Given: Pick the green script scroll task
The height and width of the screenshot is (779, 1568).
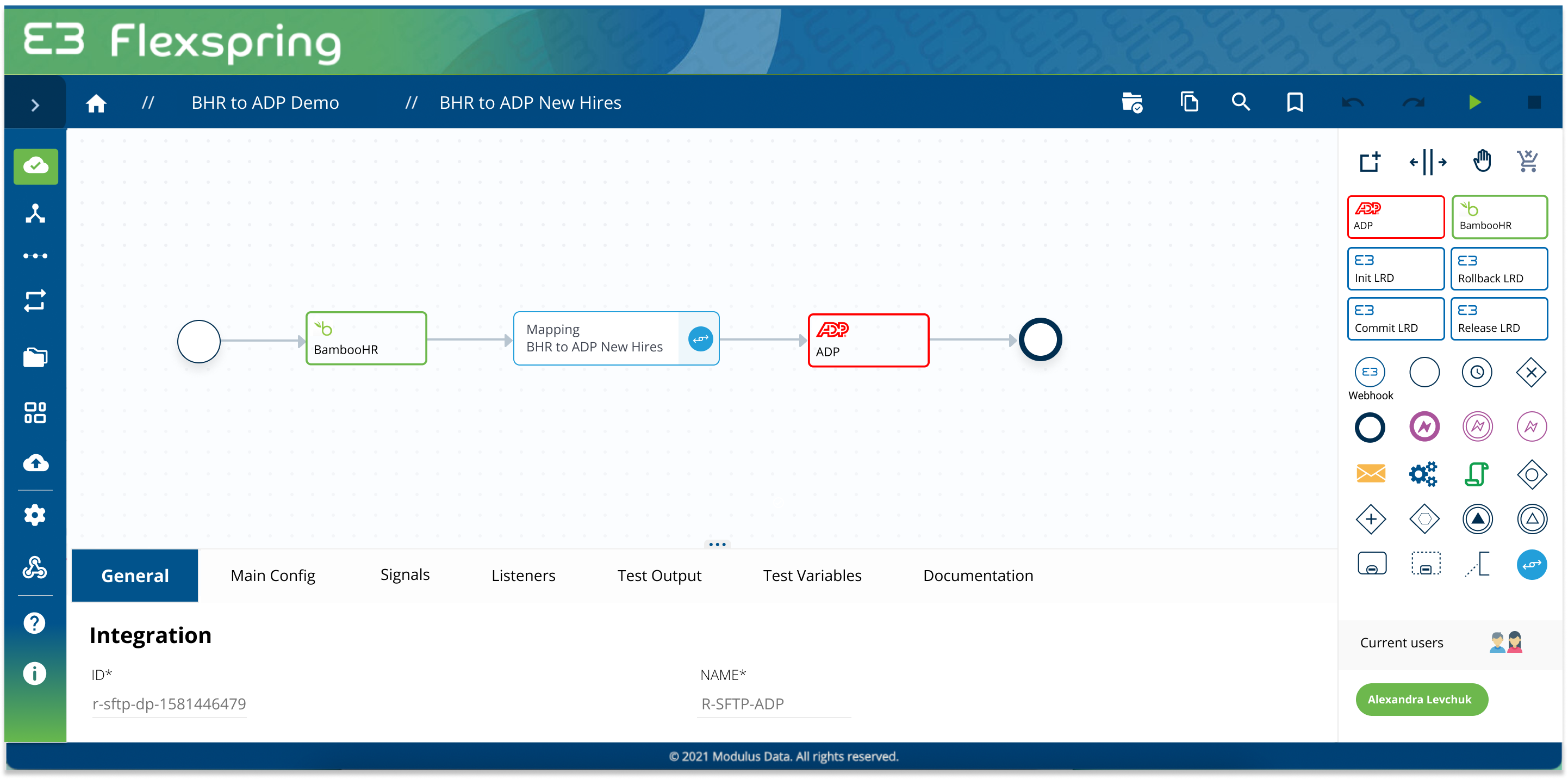Looking at the screenshot, I should point(1476,474).
